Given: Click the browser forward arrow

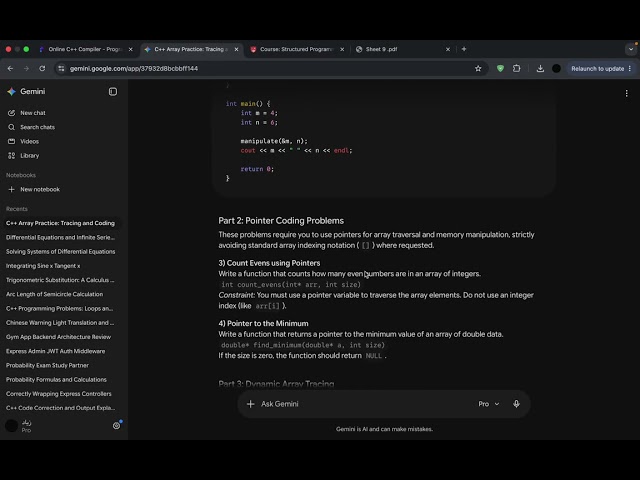Looking at the screenshot, I should point(26,69).
